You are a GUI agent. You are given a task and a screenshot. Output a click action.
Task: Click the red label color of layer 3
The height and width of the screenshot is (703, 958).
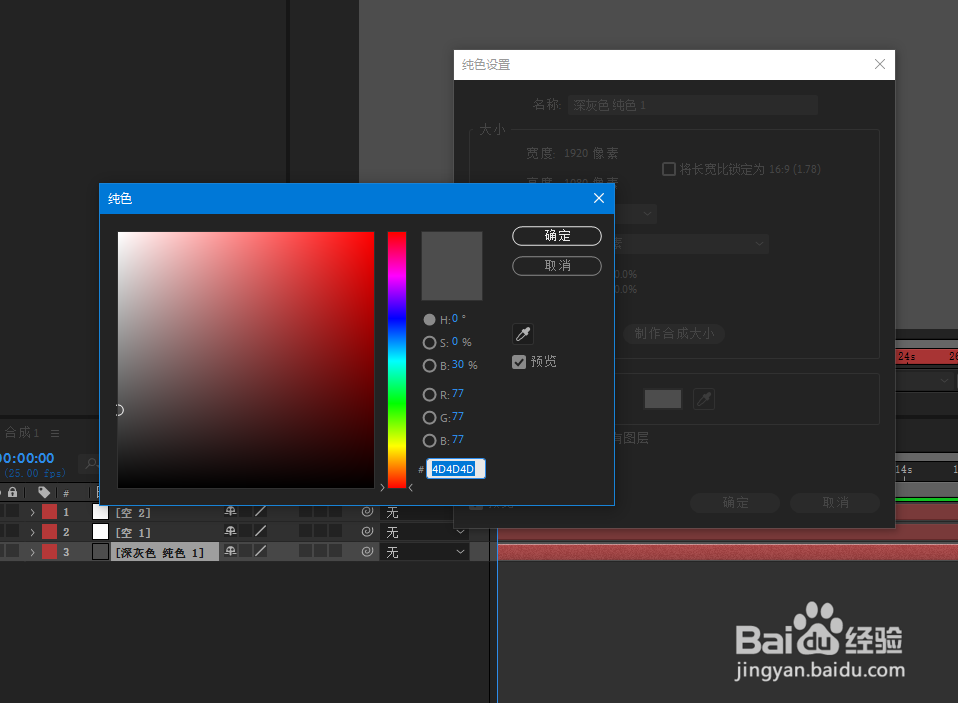click(x=49, y=552)
